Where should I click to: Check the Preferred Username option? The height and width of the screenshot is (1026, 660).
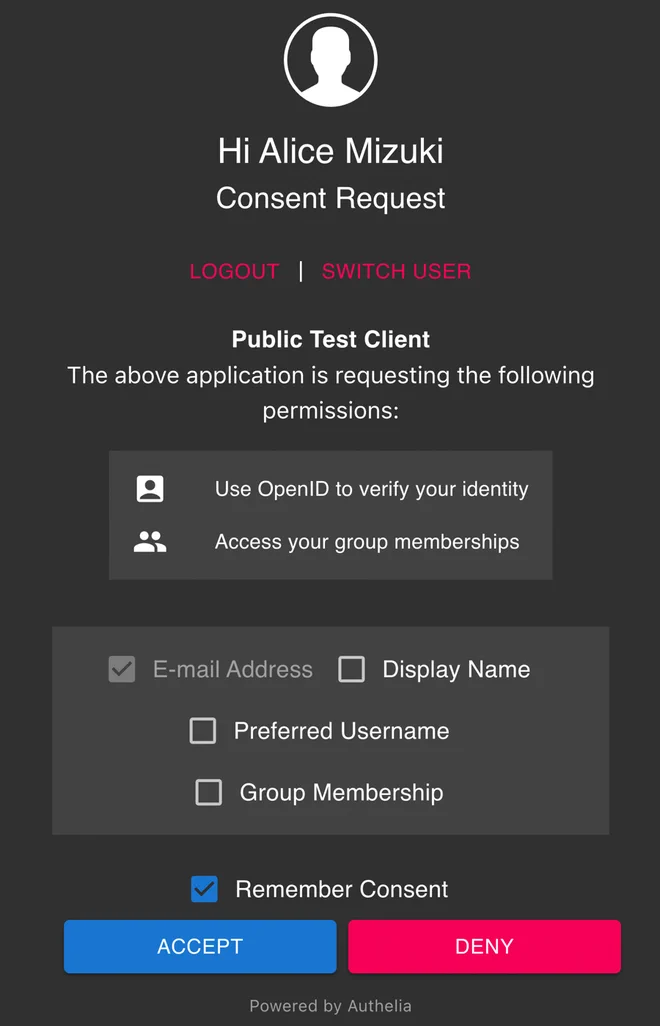pos(203,731)
